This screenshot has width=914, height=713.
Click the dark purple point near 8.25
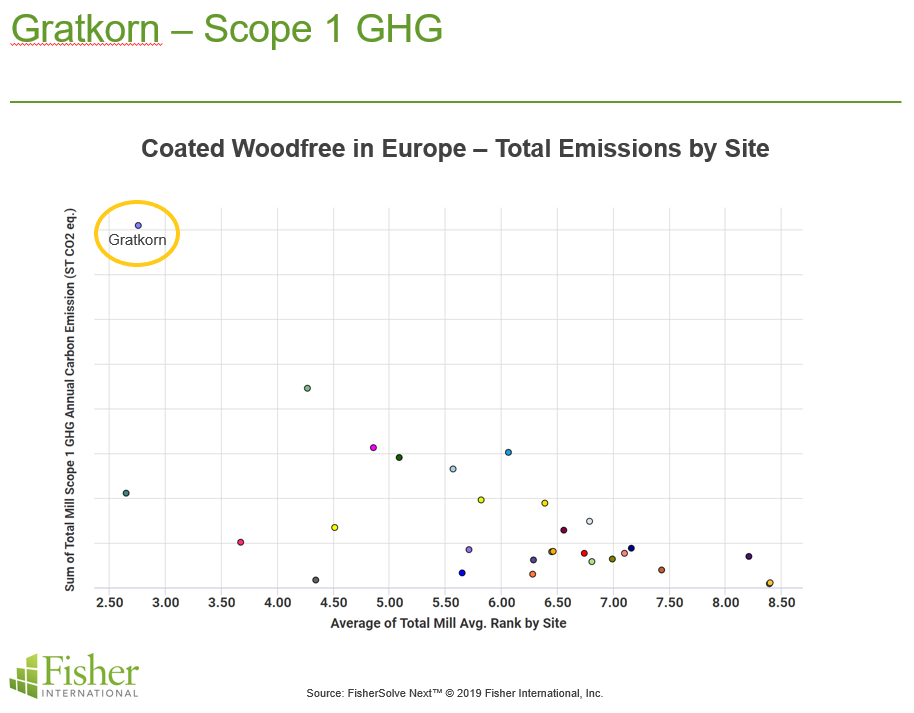(749, 557)
